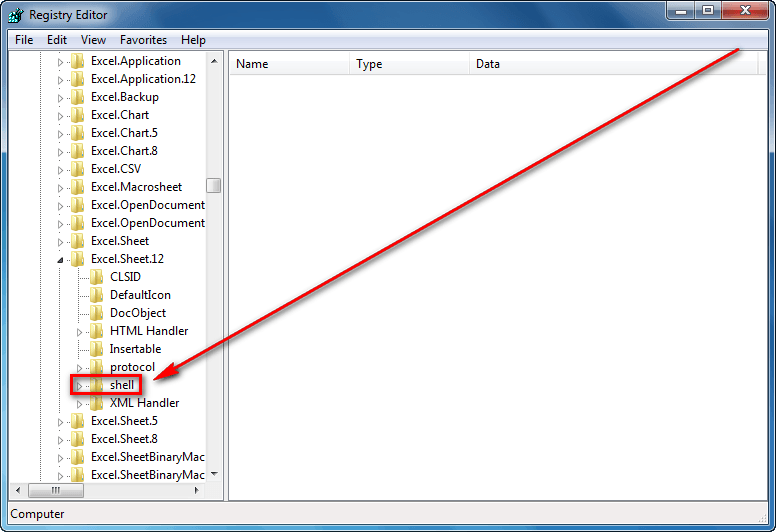Collapse the Excel.Sheet.12 key
This screenshot has height=532, width=776.
tap(60, 260)
